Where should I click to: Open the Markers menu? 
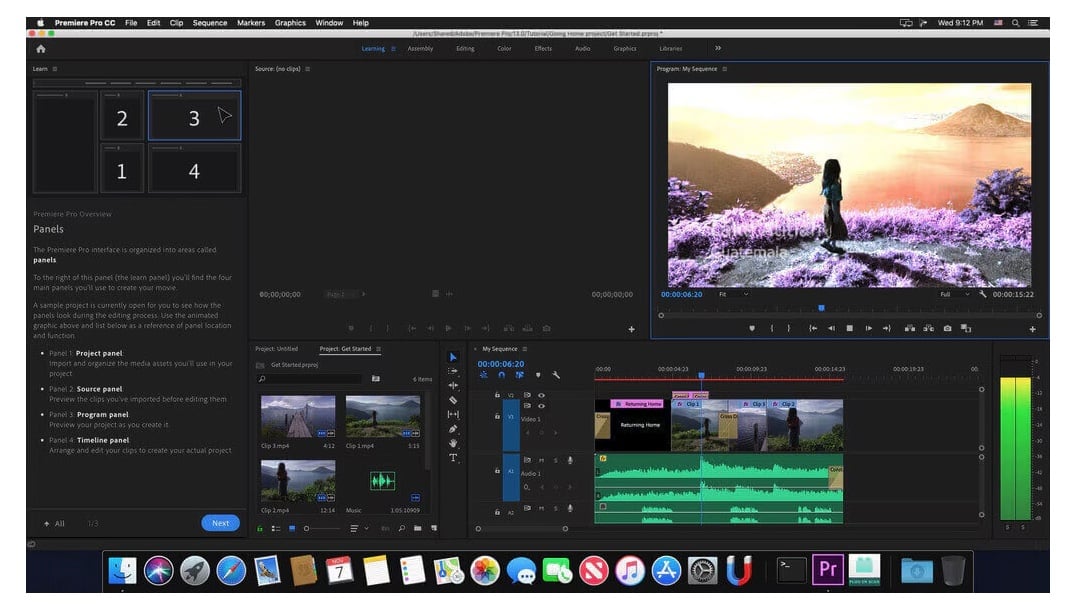coord(251,22)
